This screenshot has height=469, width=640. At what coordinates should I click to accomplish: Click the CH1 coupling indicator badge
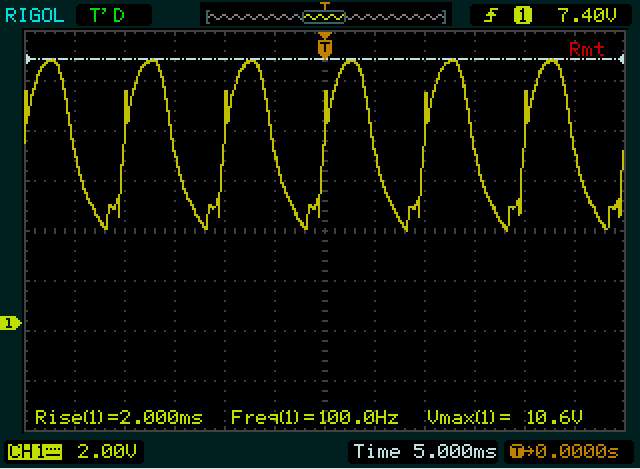35,452
